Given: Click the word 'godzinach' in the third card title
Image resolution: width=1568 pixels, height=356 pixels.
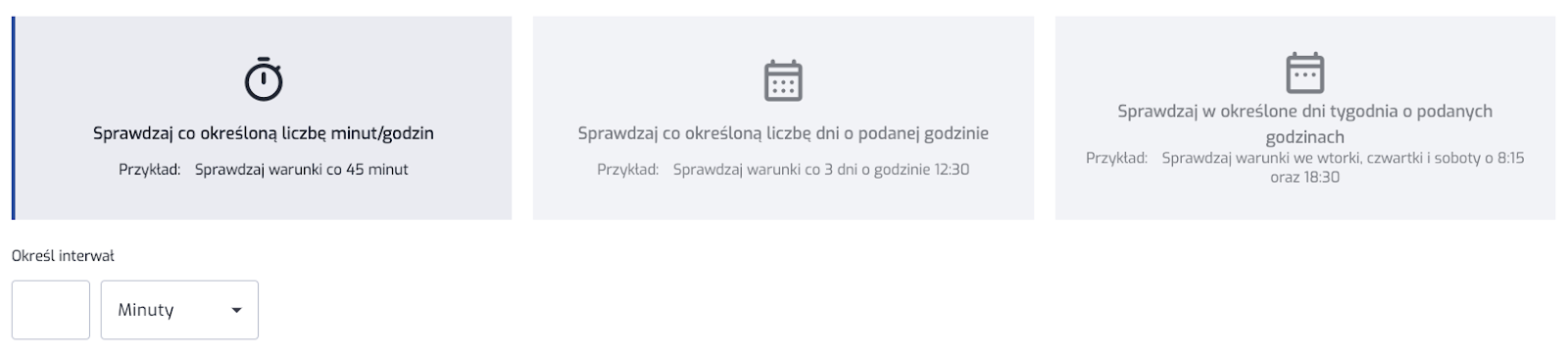Looking at the screenshot, I should [1304, 137].
